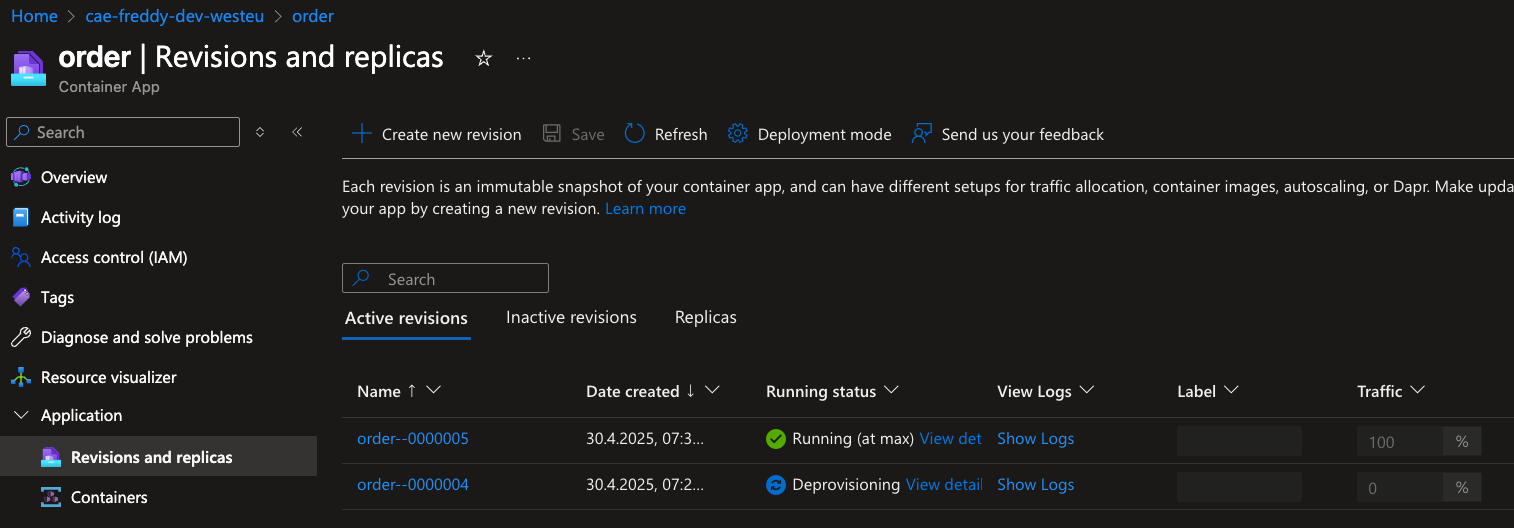Click Label field for order--0000004
This screenshot has height=528, width=1514.
[x=1239, y=487]
